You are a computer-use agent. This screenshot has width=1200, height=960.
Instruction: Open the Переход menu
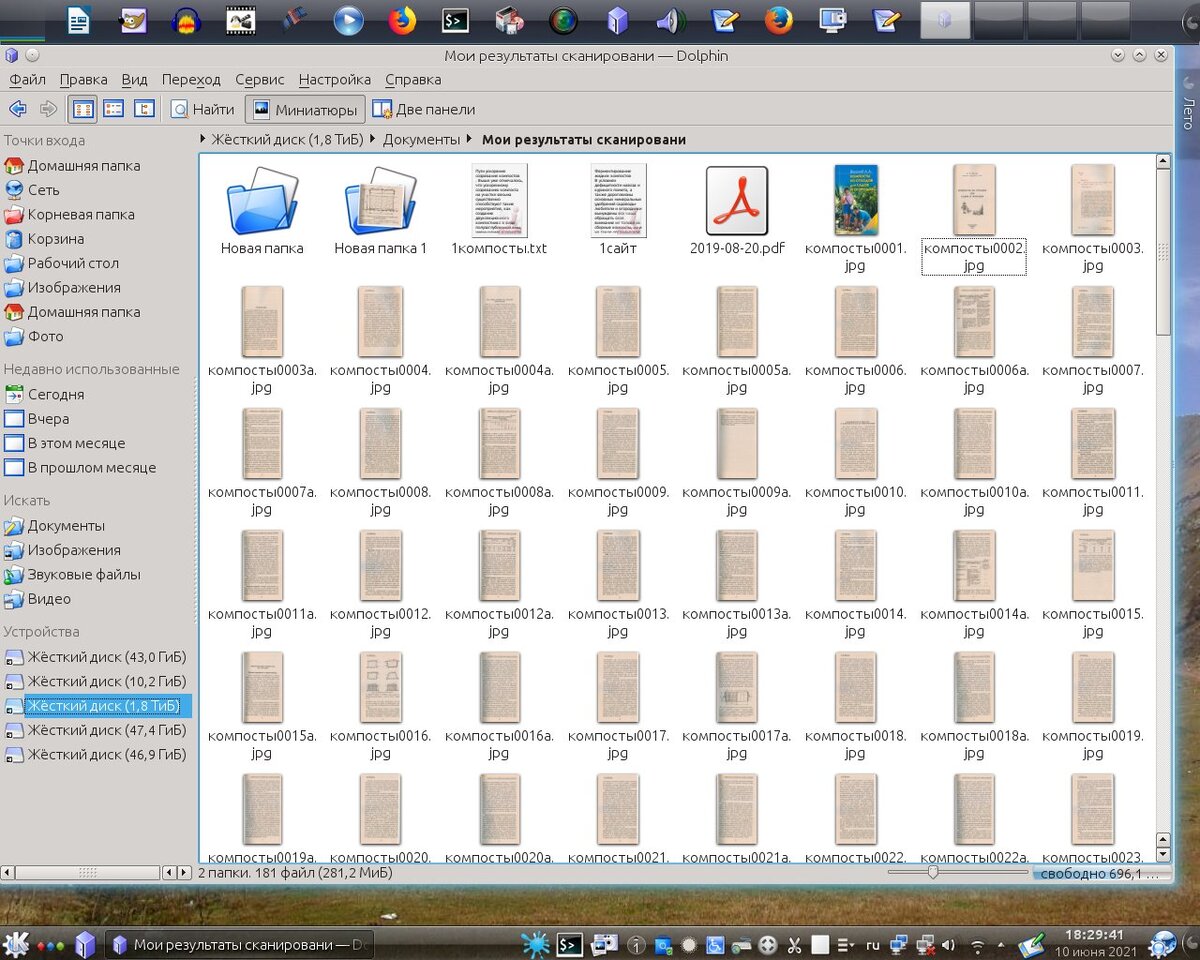click(191, 79)
